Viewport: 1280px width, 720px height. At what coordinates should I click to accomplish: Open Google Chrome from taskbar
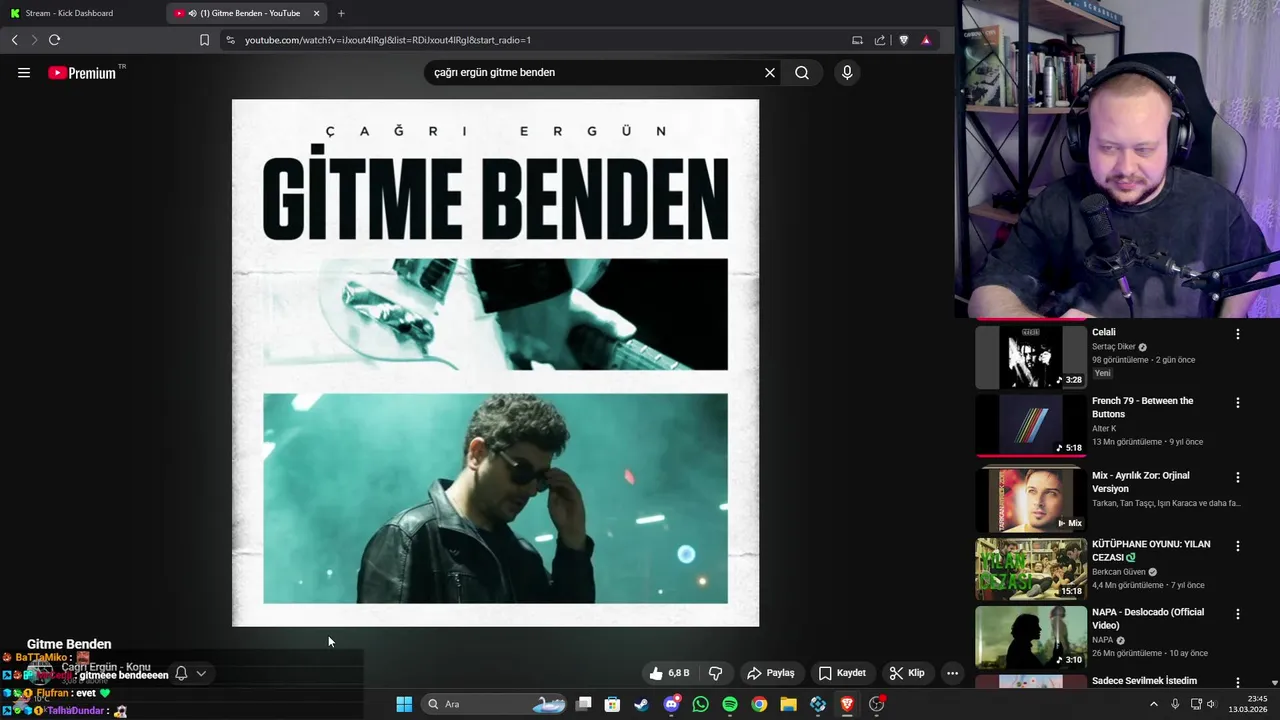(759, 704)
